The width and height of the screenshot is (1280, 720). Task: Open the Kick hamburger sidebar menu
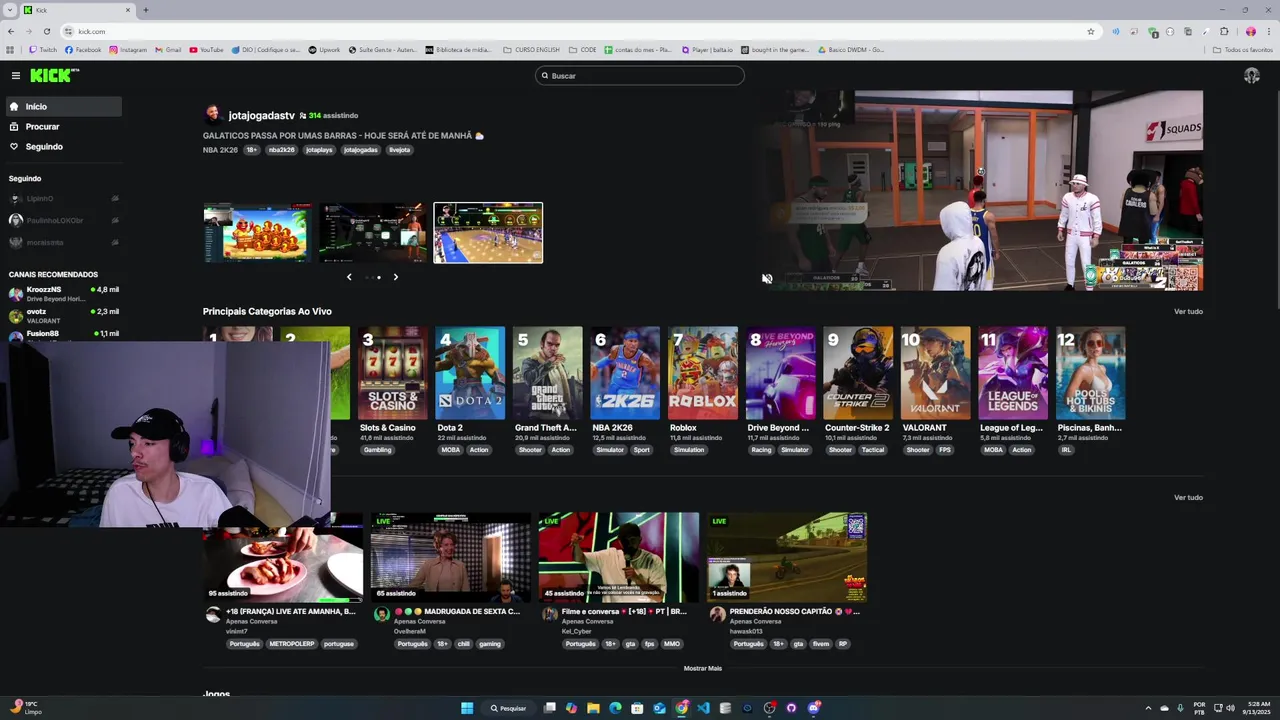pyautogui.click(x=16, y=76)
